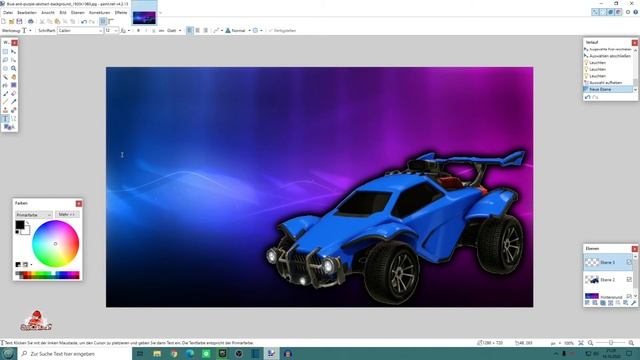
Task: Select 'Neue Ebene' history entry
Action: pyautogui.click(x=608, y=89)
